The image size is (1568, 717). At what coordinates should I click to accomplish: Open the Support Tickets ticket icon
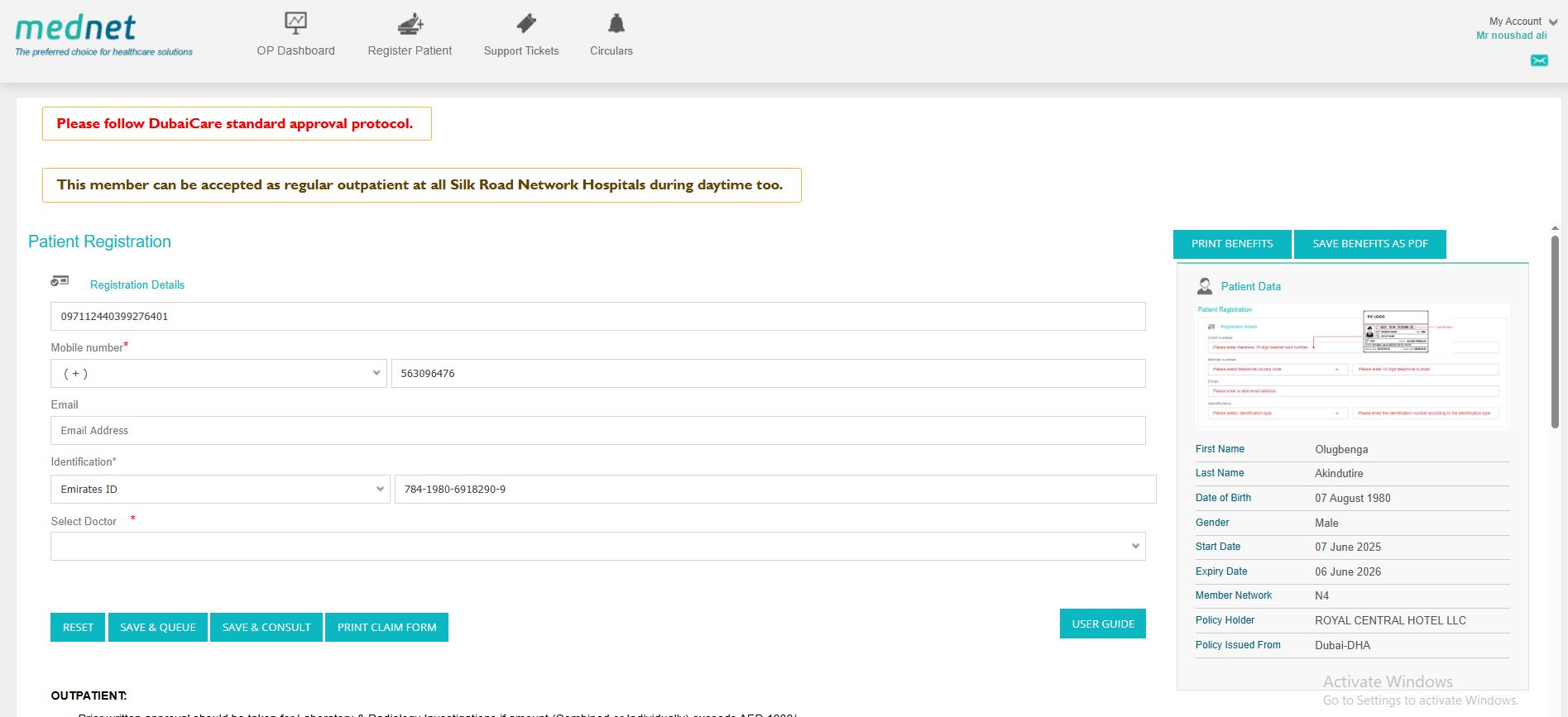coord(525,23)
